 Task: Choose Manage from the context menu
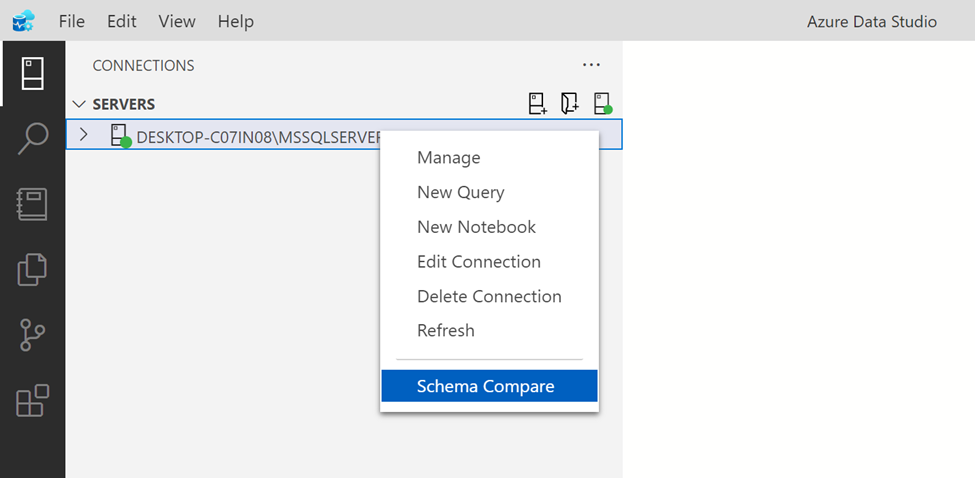coord(448,158)
